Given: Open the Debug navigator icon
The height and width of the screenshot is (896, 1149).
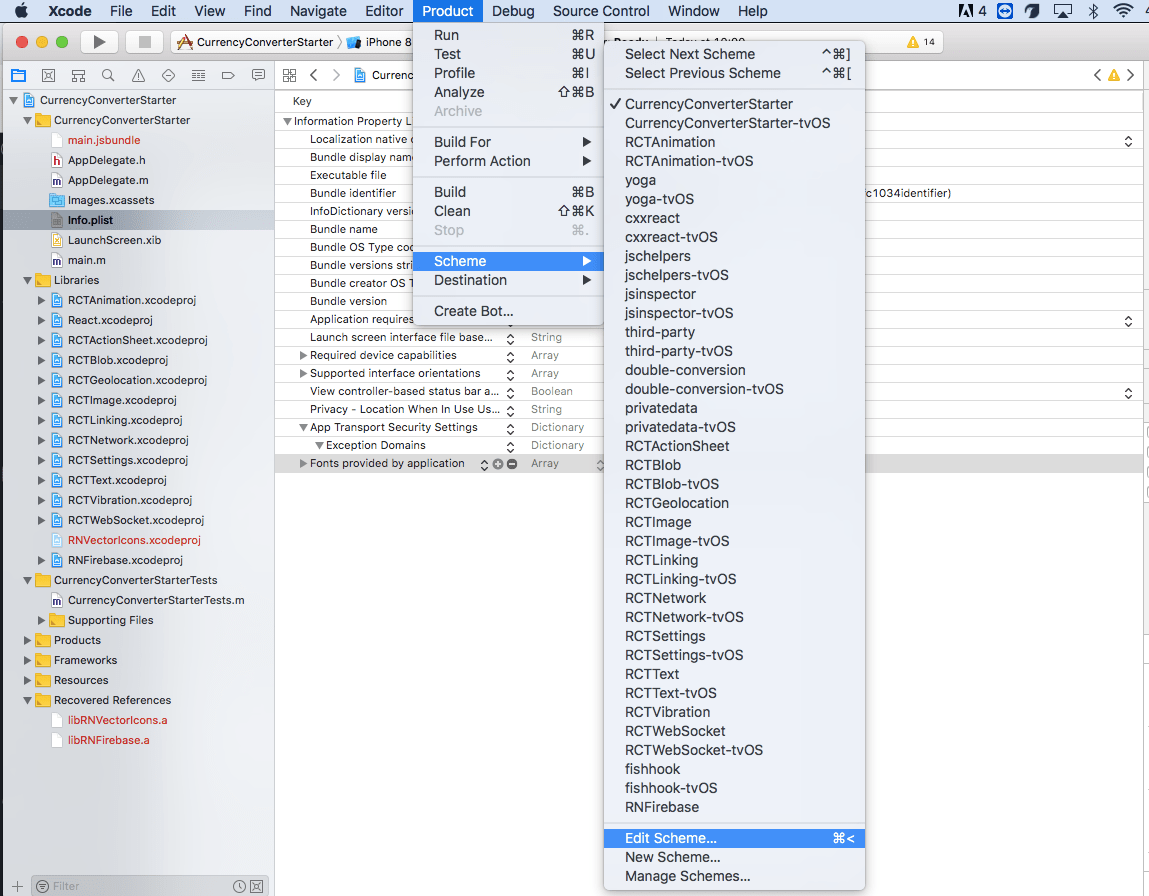Looking at the screenshot, I should [198, 75].
